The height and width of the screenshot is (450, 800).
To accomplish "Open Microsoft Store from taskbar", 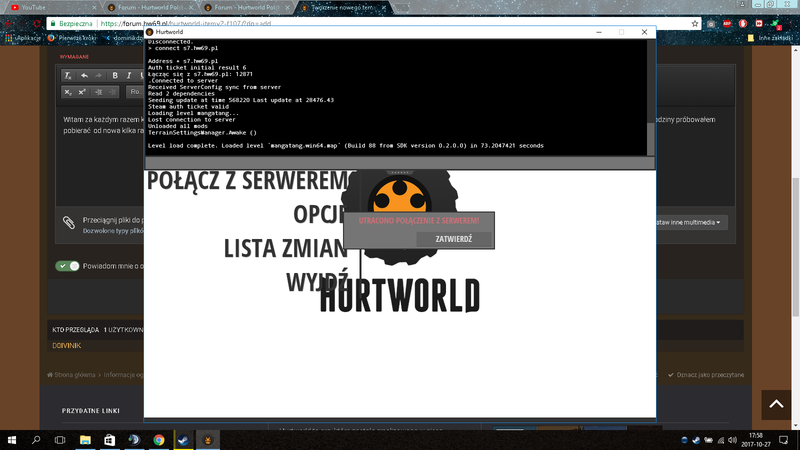I will pos(110,440).
